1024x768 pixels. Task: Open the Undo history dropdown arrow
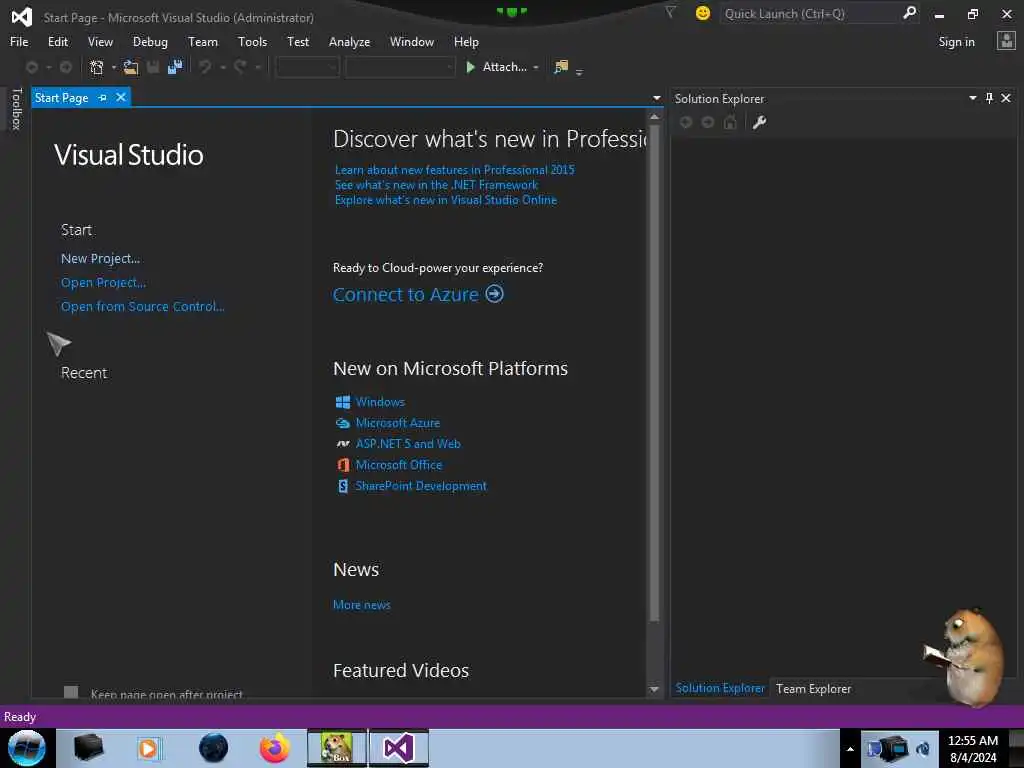223,67
